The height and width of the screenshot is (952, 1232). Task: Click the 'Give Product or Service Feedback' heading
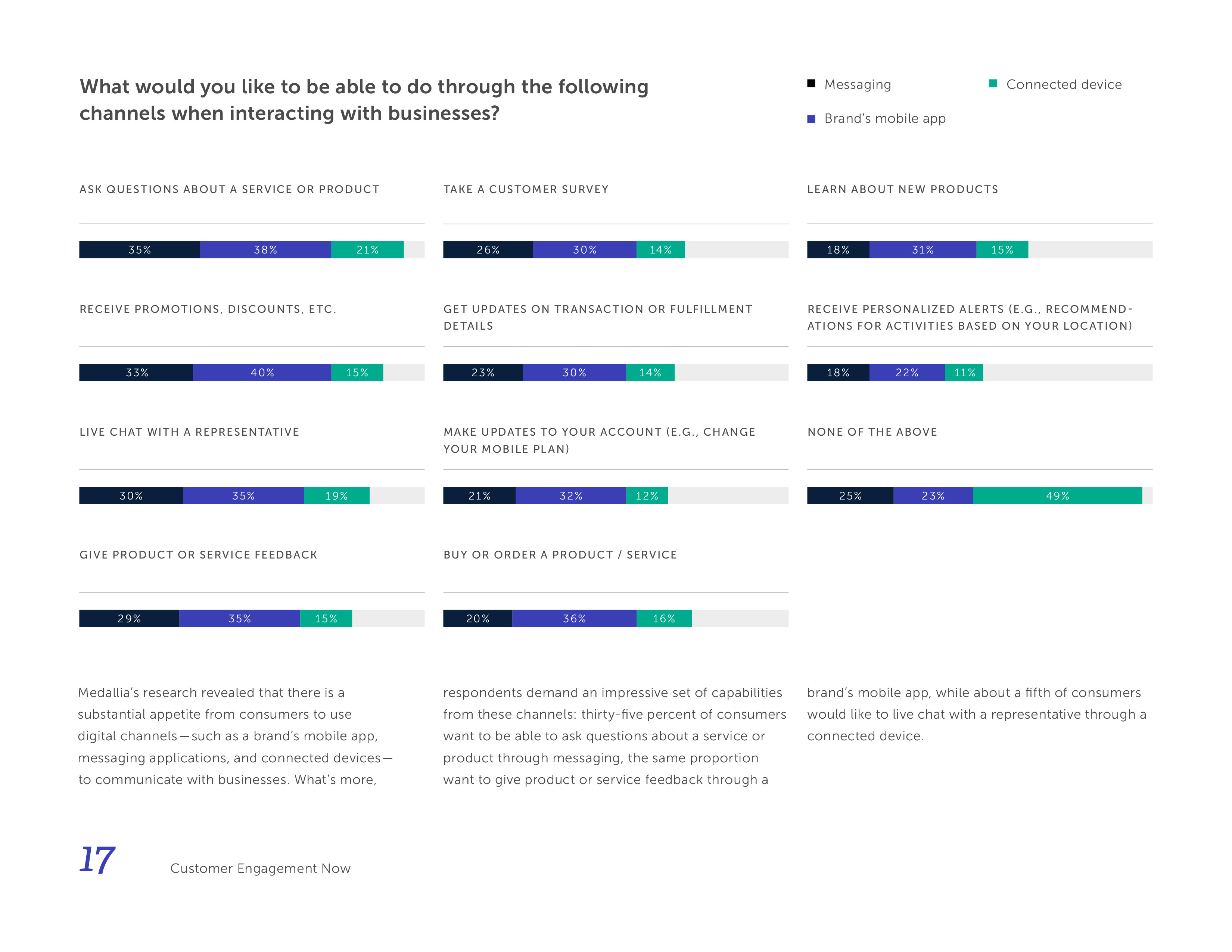(199, 555)
